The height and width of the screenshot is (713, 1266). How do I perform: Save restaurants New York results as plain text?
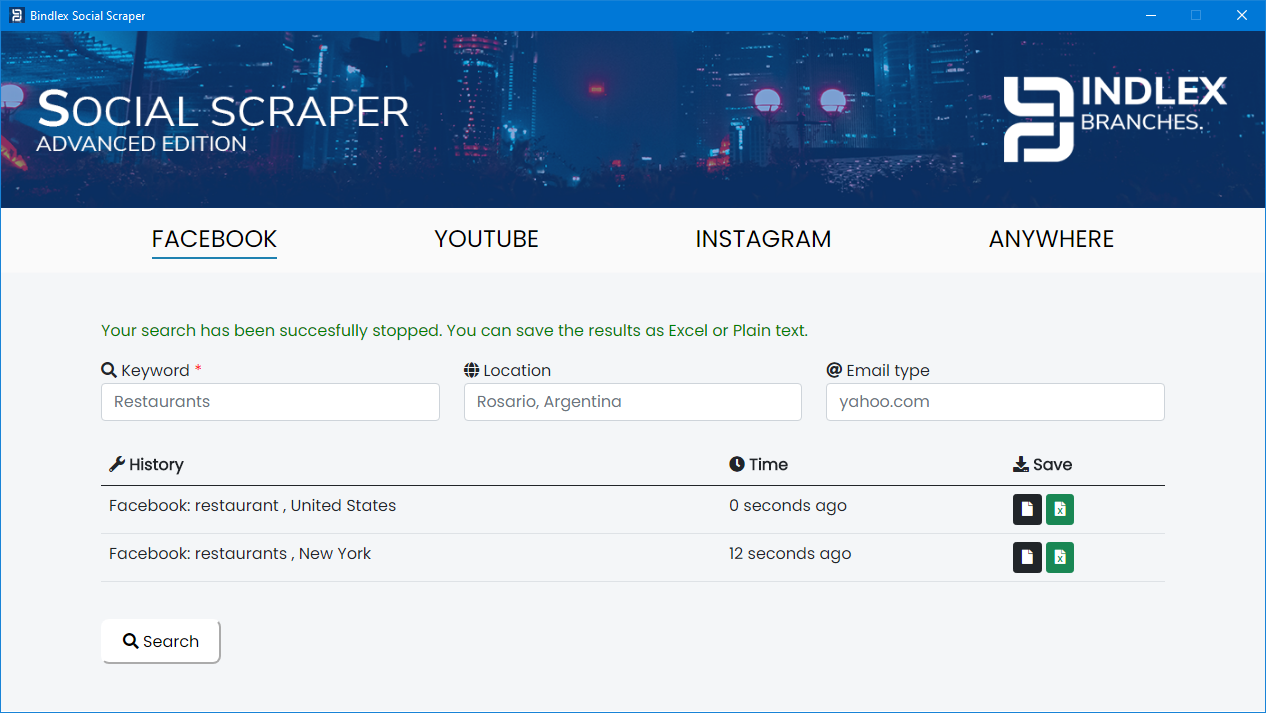1027,557
